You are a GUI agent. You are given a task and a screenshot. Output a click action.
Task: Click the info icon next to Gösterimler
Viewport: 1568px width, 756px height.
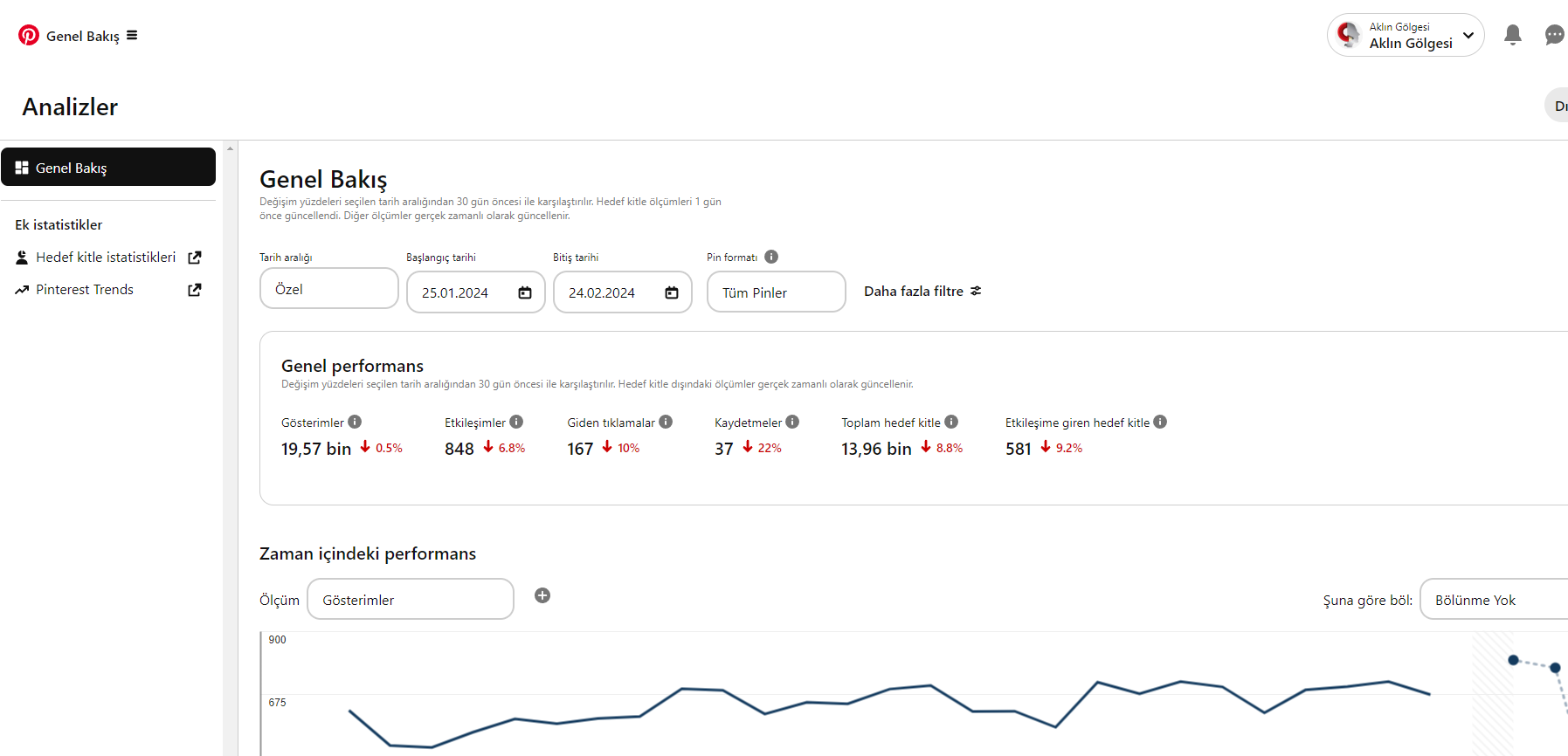pos(355,422)
